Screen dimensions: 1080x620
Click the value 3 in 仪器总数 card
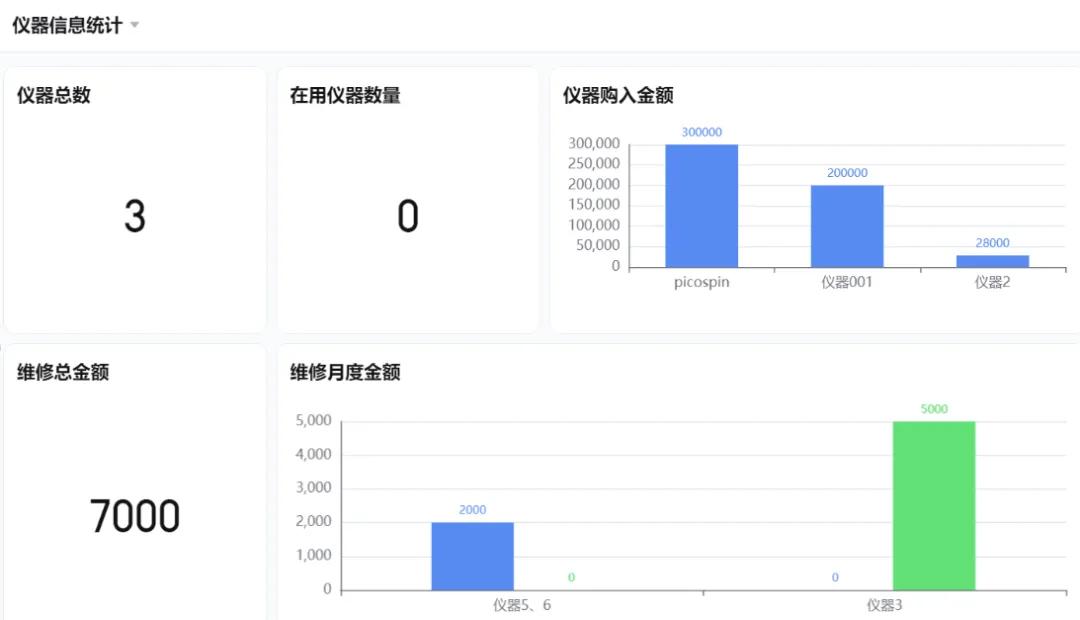(135, 216)
